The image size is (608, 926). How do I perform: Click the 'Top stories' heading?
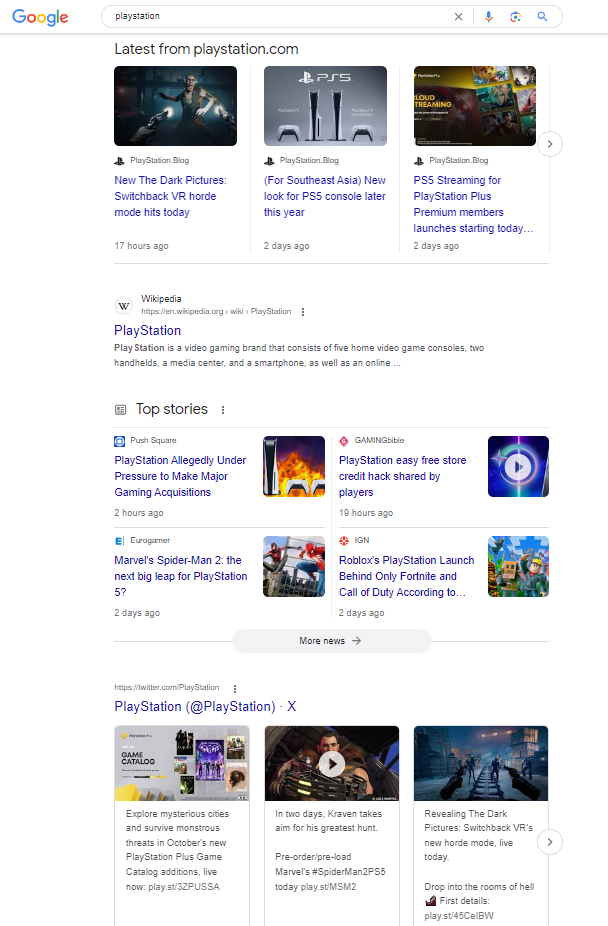(172, 409)
